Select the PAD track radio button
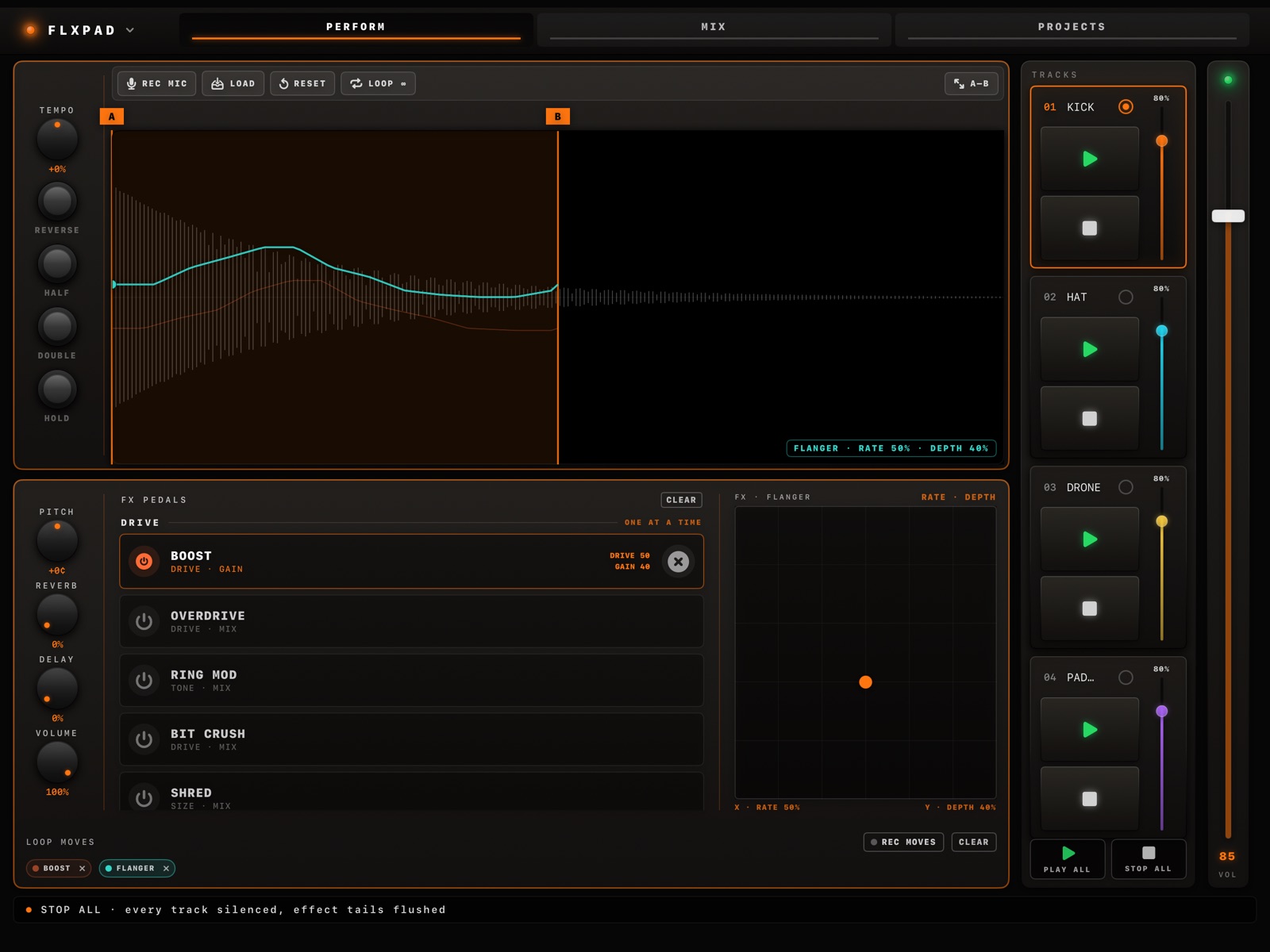 click(1126, 678)
